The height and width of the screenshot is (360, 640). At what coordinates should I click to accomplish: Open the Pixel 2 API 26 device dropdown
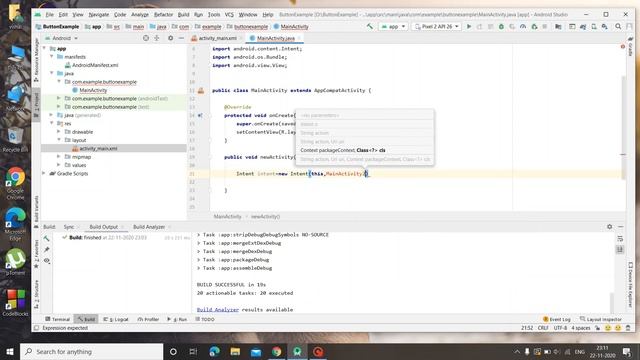(x=437, y=27)
